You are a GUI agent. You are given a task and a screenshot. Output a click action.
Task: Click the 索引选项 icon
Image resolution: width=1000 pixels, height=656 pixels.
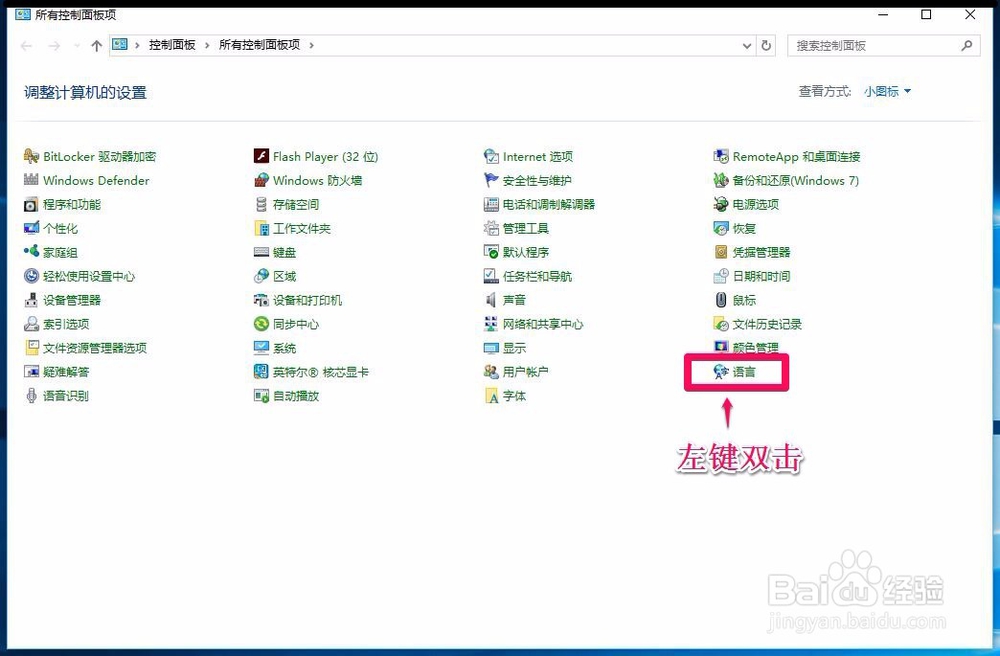pos(31,324)
